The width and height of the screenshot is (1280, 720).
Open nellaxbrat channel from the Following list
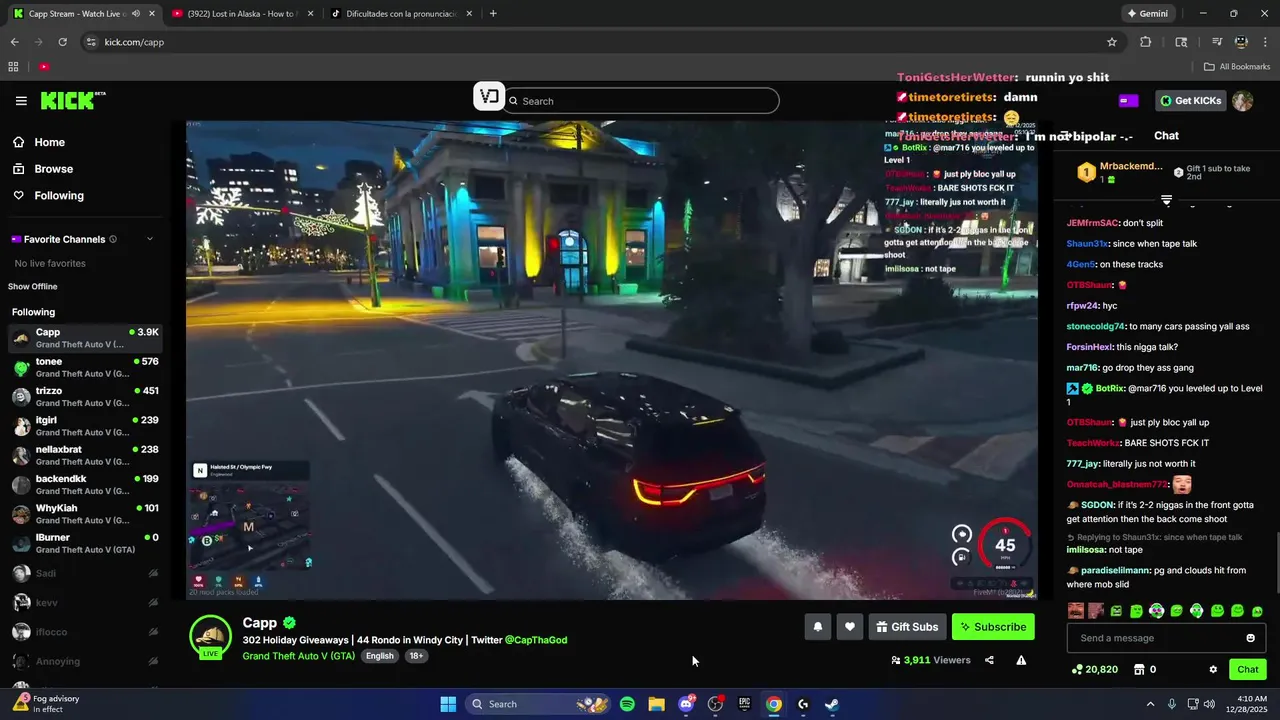click(x=85, y=455)
